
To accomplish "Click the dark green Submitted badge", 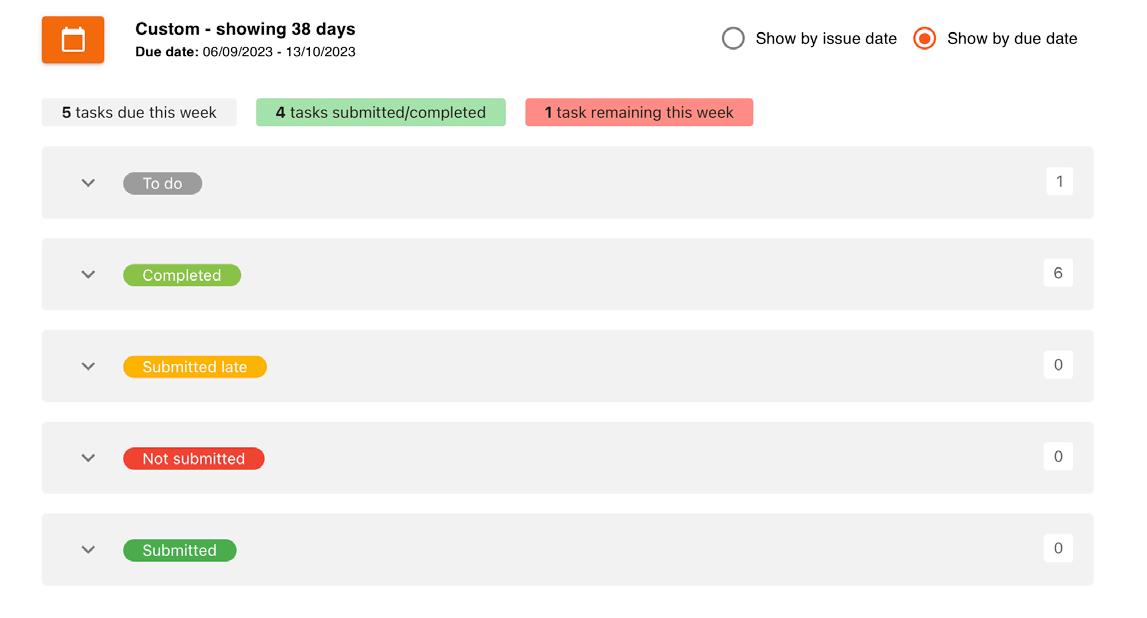I will pos(179,550).
